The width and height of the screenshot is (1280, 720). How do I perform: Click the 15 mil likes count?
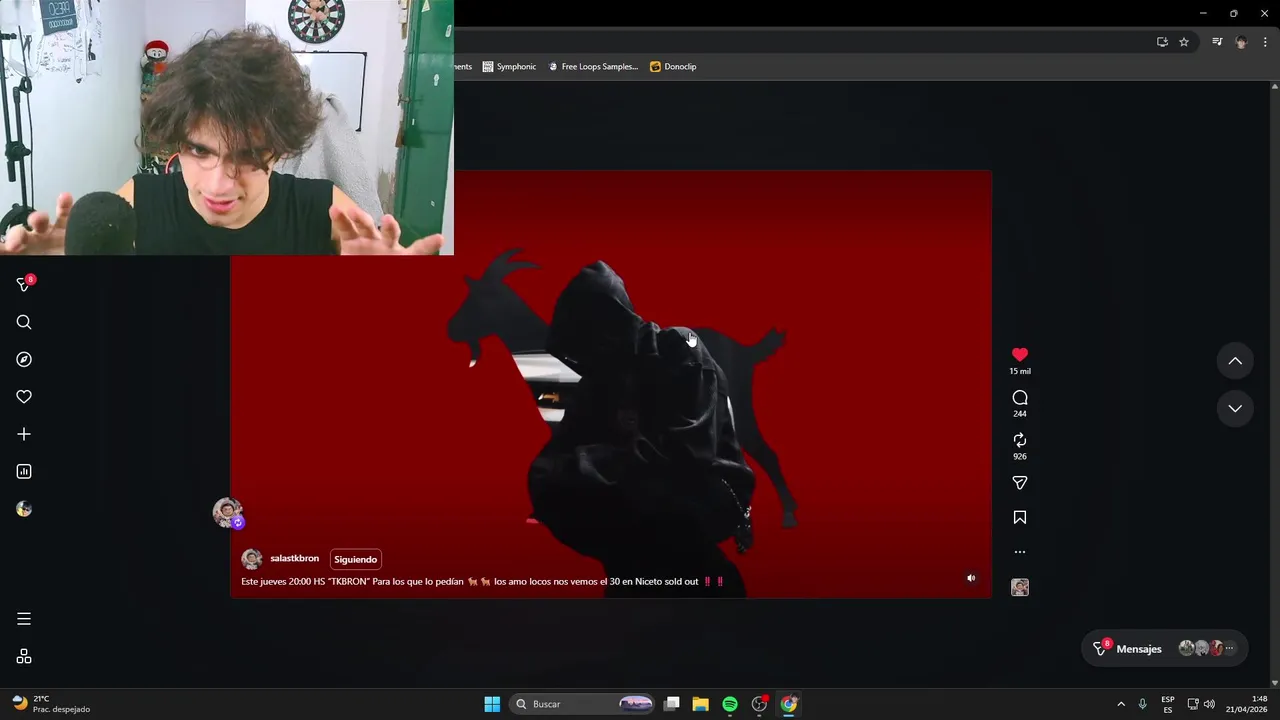tap(1020, 371)
